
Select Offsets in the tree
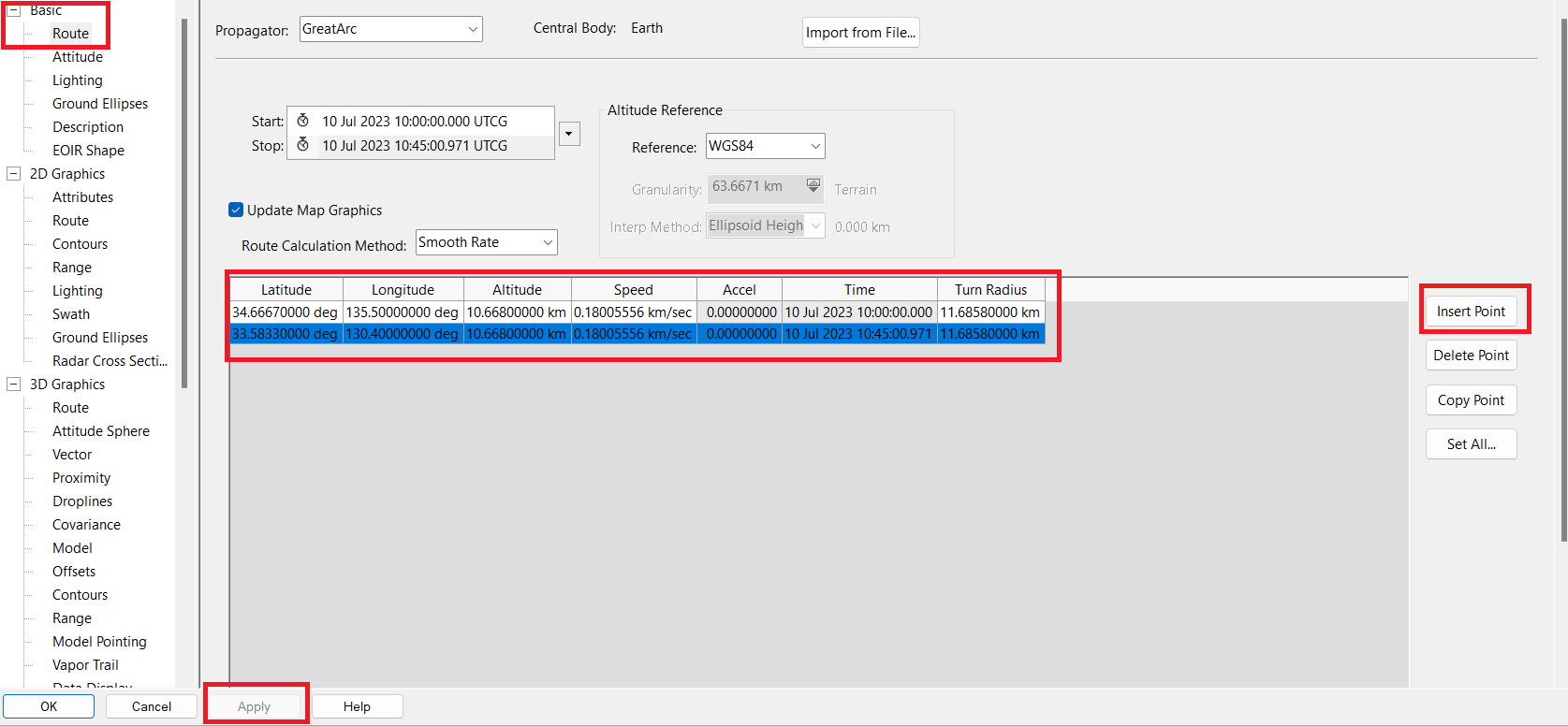tap(74, 572)
